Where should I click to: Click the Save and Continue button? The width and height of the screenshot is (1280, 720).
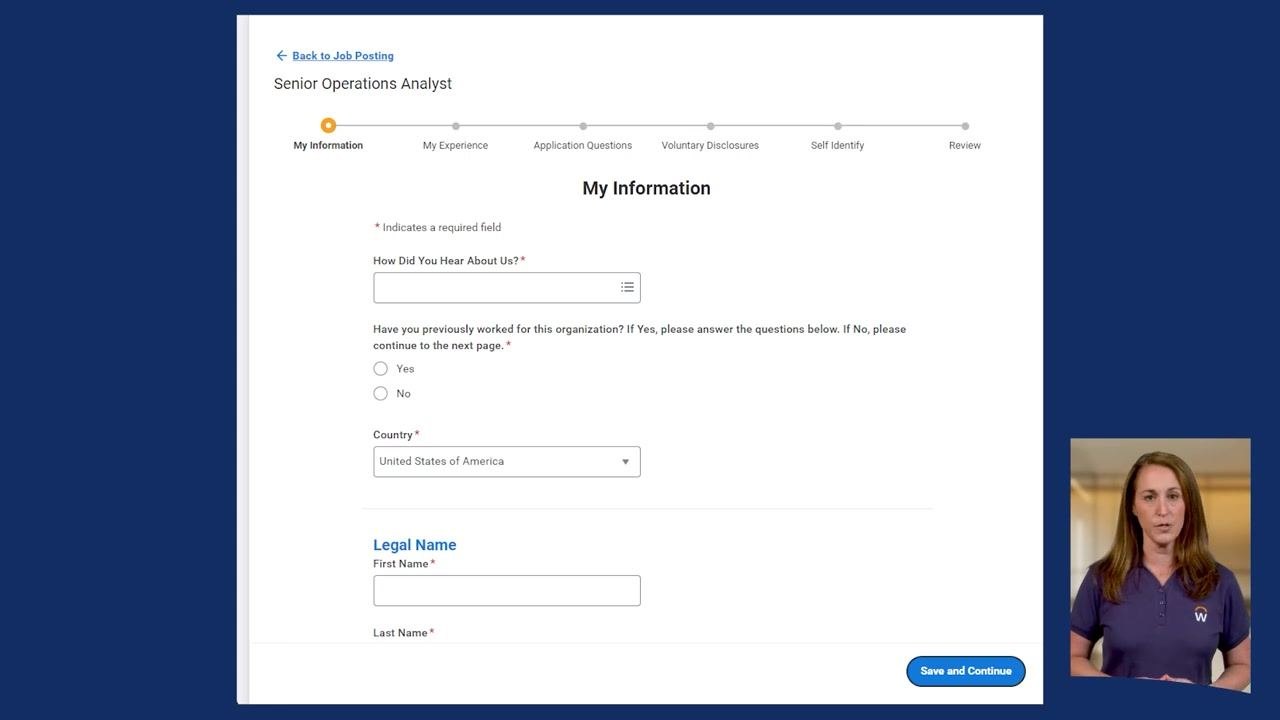point(966,671)
